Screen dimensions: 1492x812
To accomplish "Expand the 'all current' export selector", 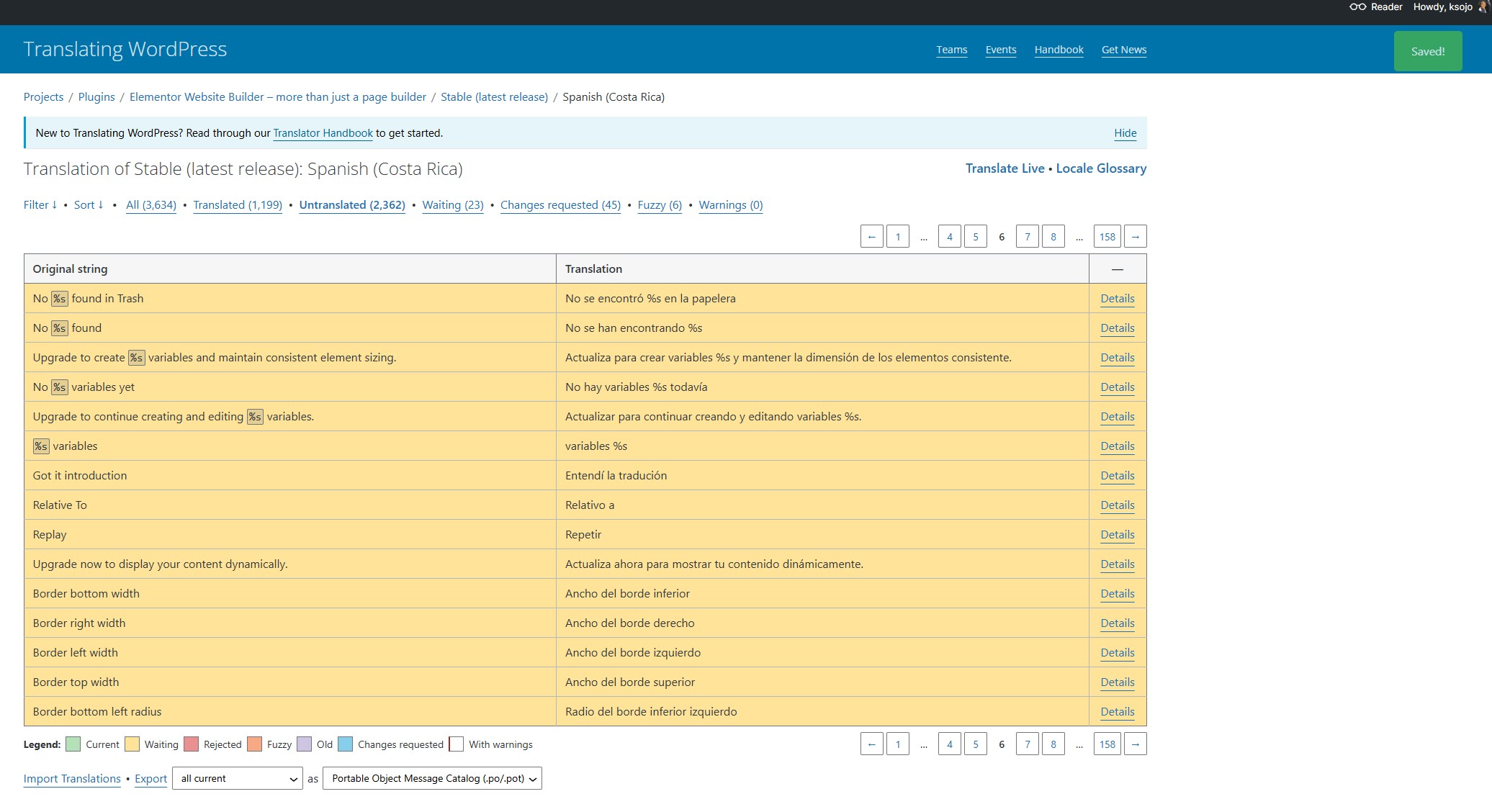I will pyautogui.click(x=238, y=779).
